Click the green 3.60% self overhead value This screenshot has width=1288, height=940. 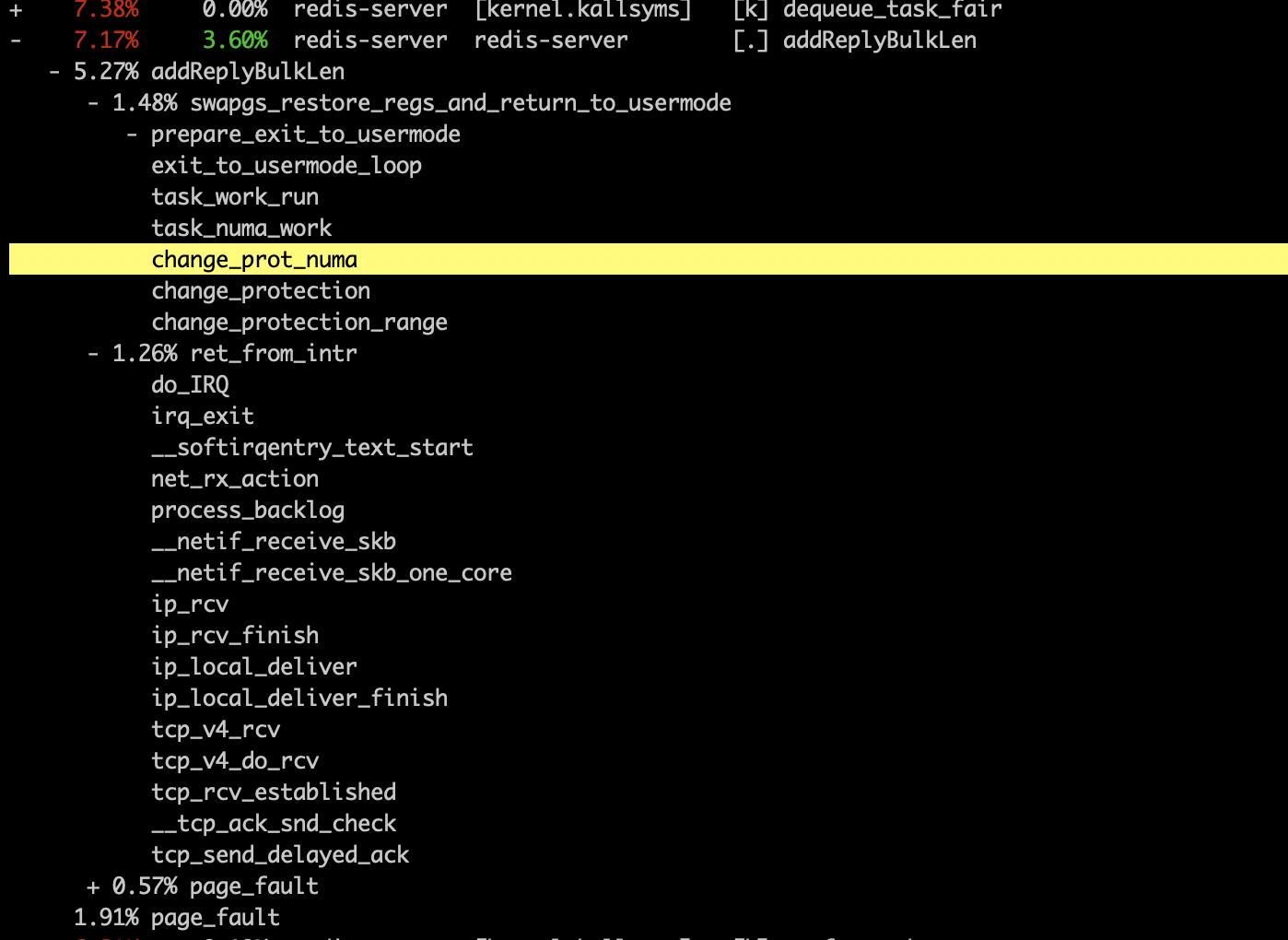235,41
